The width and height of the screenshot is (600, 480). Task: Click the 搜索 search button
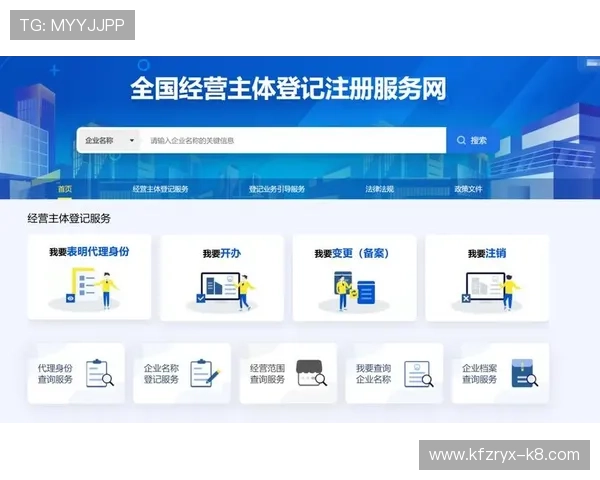tap(471, 140)
